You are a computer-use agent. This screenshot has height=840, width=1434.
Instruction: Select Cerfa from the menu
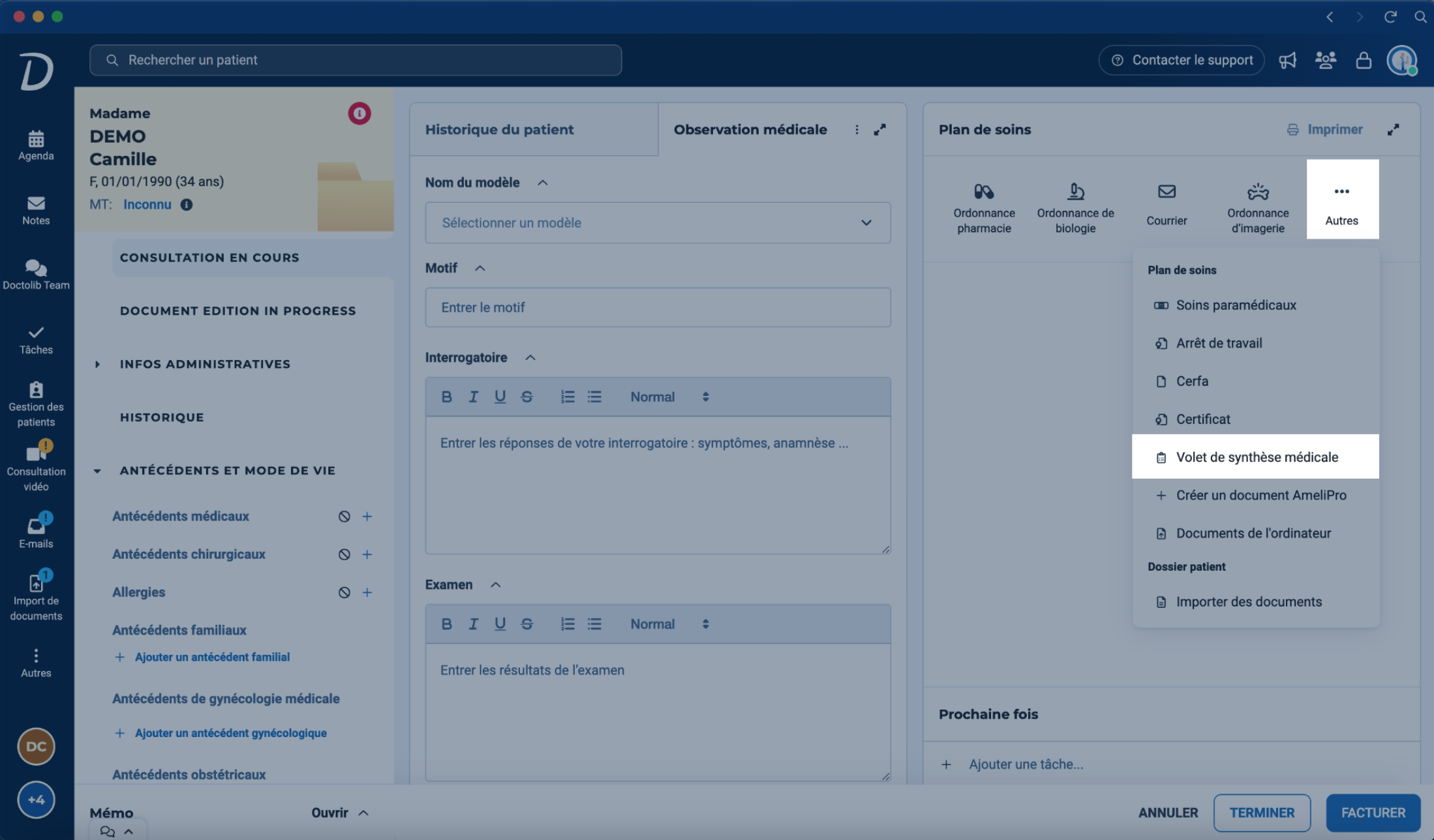1255,381
